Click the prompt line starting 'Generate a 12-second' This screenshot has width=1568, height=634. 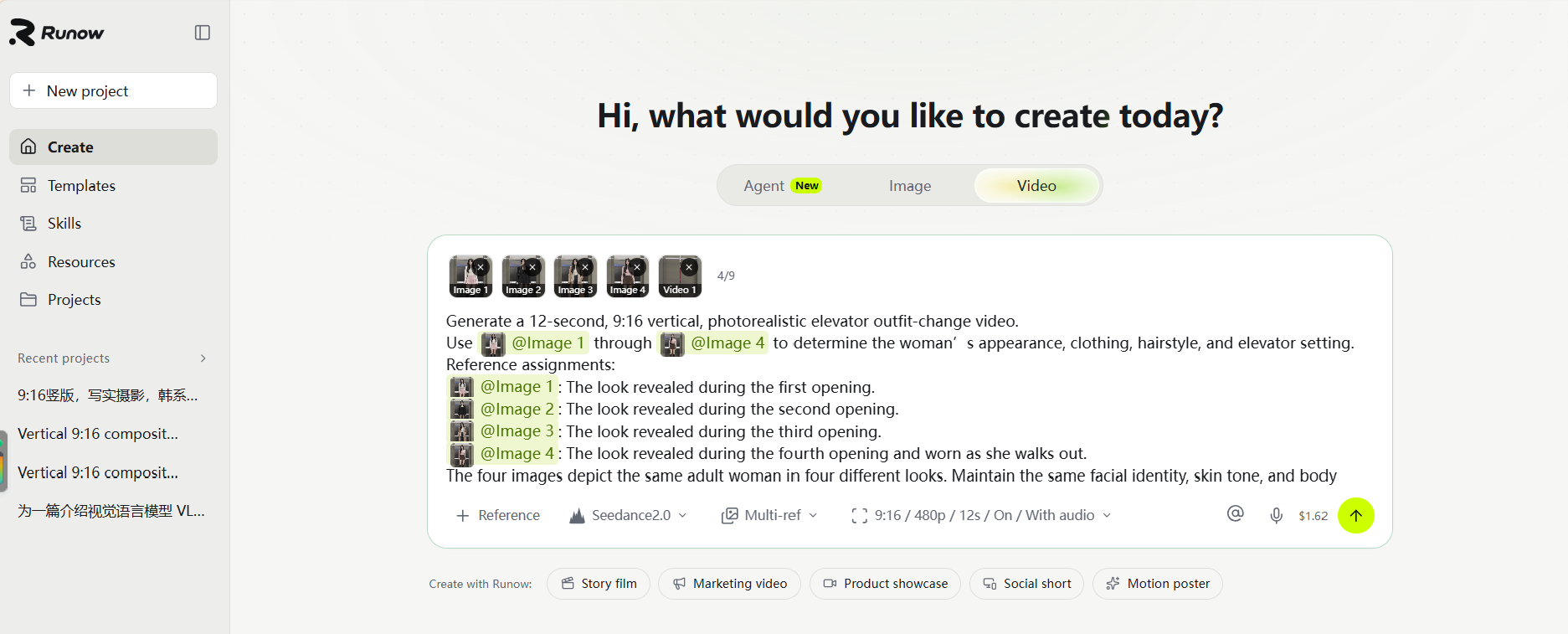pyautogui.click(x=733, y=321)
